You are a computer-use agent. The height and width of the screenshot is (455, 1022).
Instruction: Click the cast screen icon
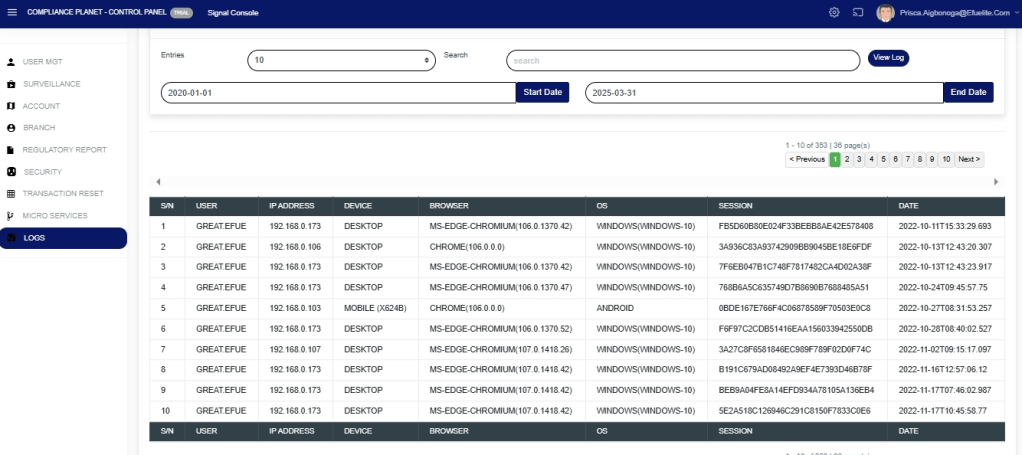[858, 12]
